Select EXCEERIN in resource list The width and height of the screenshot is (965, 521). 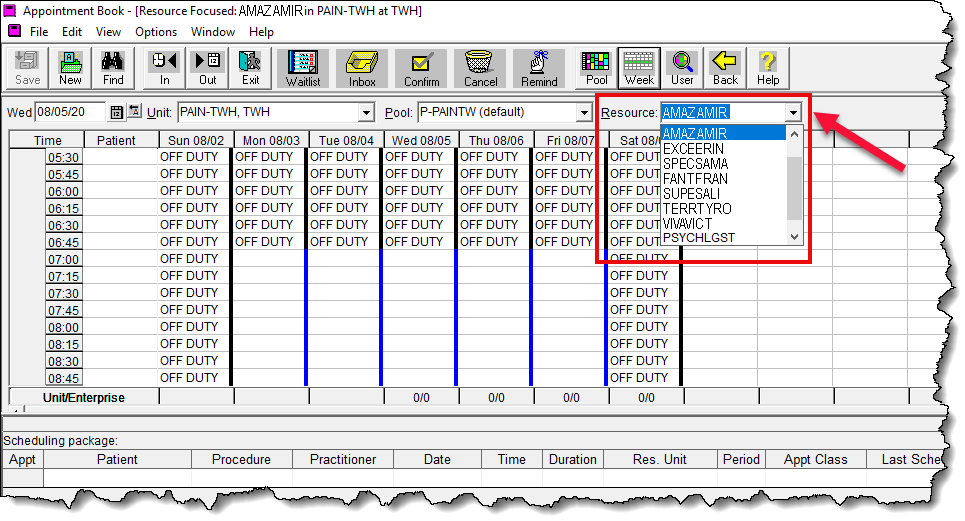click(723, 149)
